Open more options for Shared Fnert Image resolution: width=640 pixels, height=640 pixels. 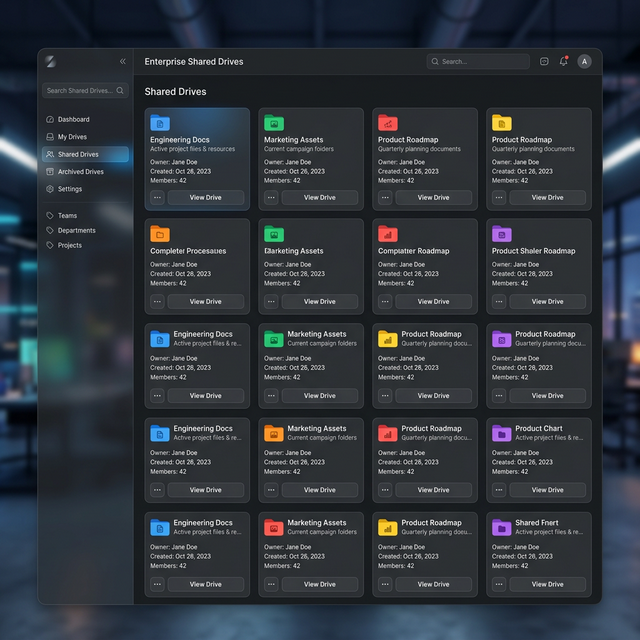pyautogui.click(x=499, y=584)
